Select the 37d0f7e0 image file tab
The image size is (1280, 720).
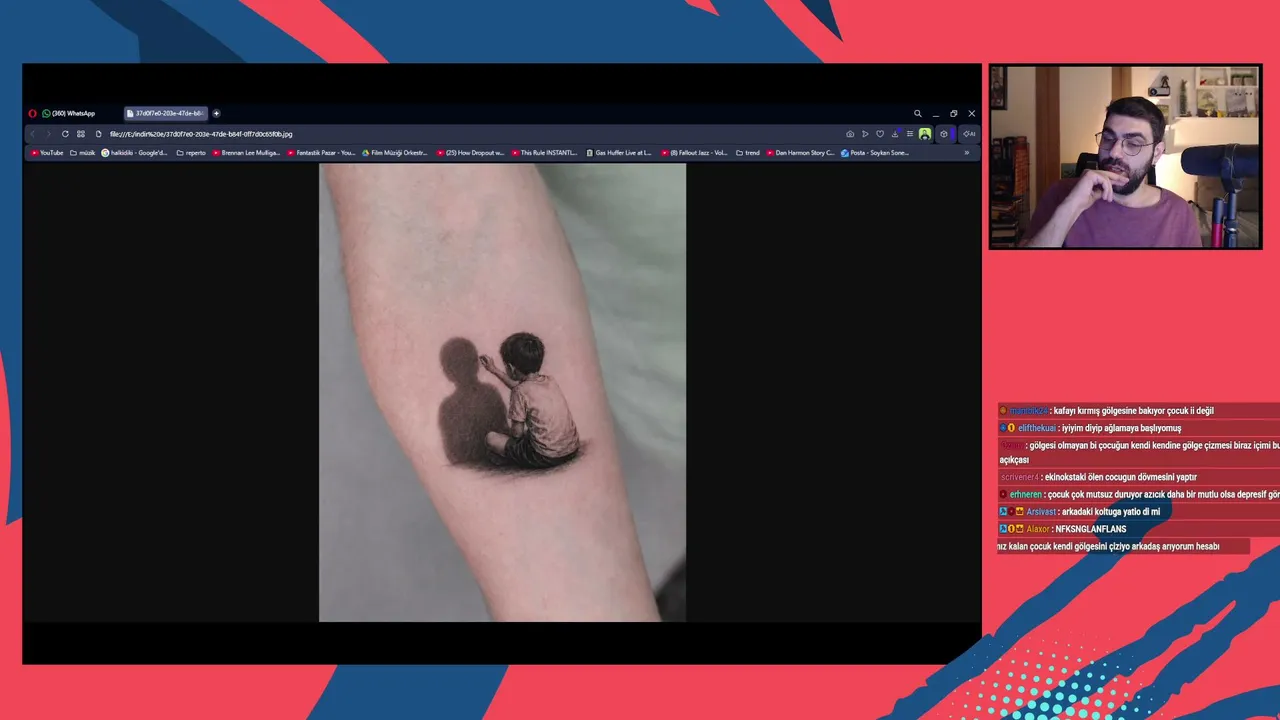[x=165, y=114]
